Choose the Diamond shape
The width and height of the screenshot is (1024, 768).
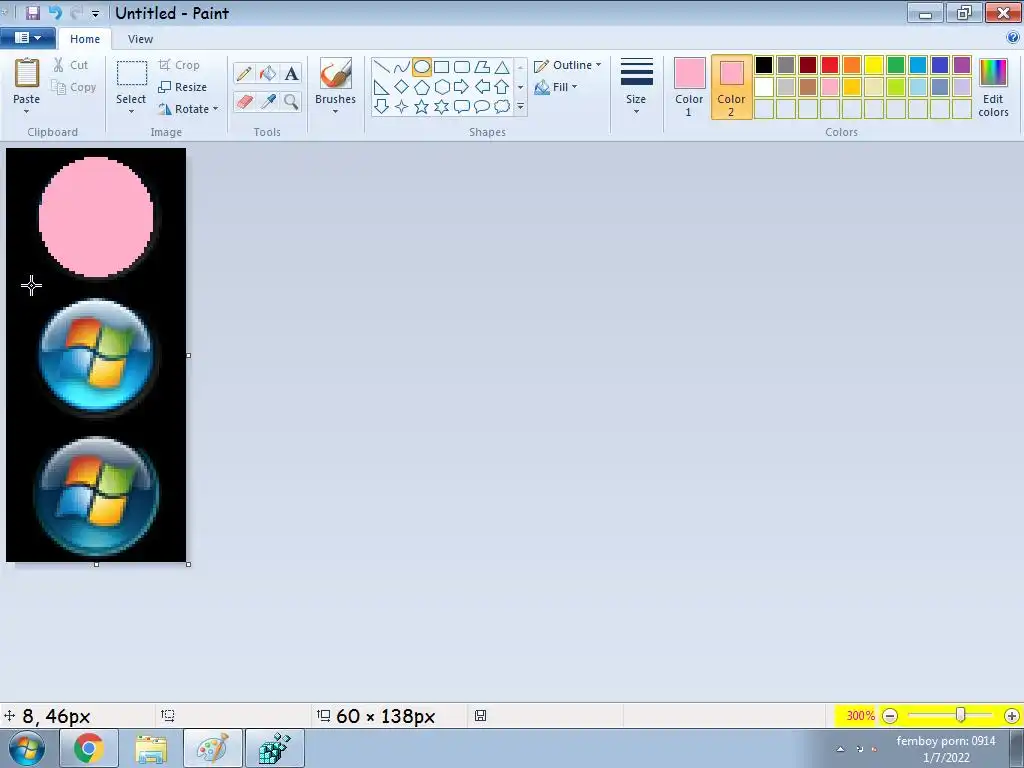click(402, 87)
